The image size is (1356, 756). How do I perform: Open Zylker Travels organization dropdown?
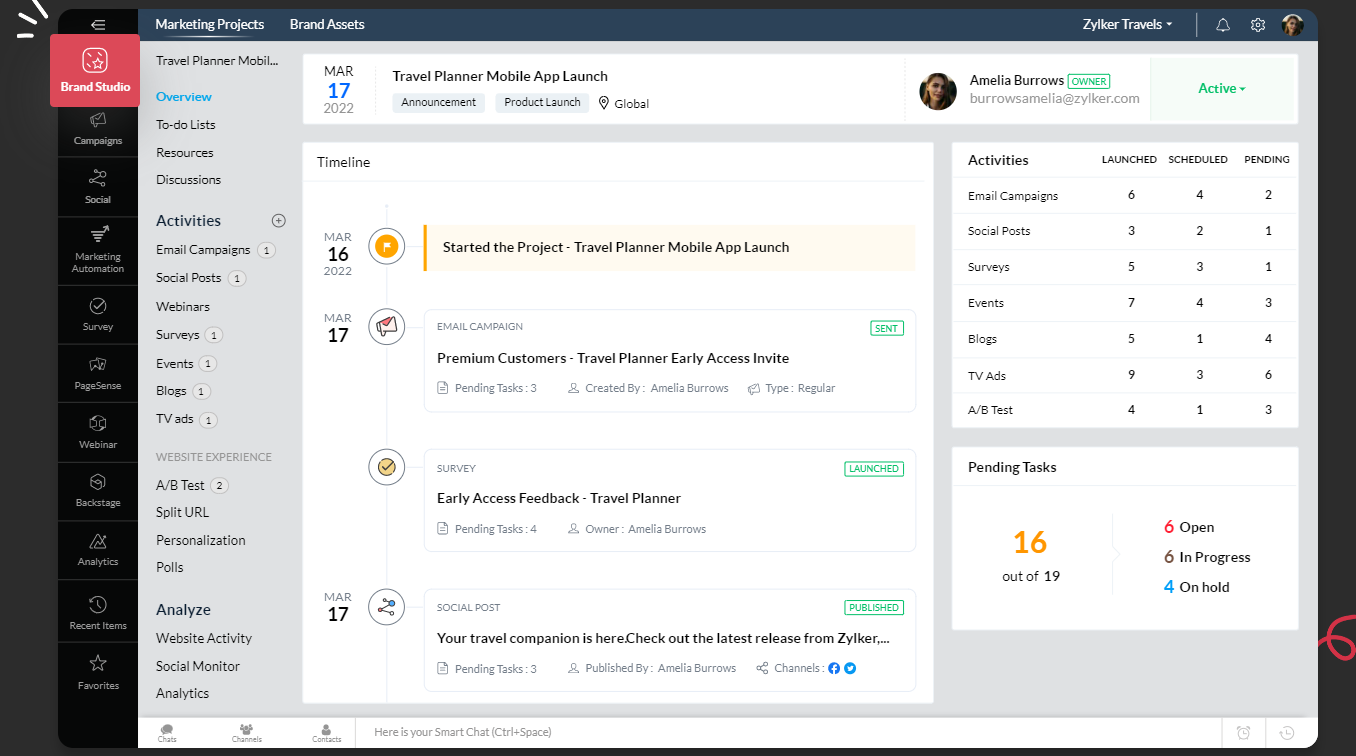(1128, 24)
